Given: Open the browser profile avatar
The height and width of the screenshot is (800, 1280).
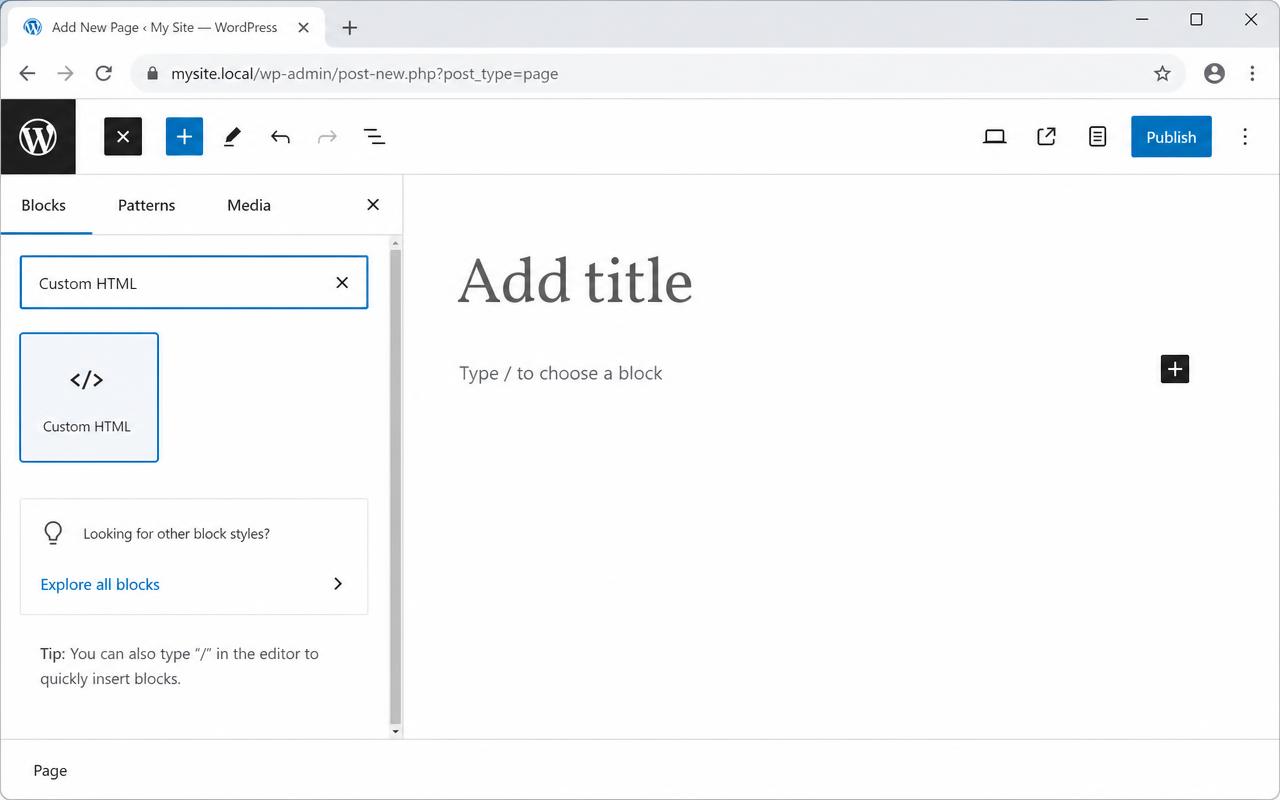Looking at the screenshot, I should [x=1214, y=73].
